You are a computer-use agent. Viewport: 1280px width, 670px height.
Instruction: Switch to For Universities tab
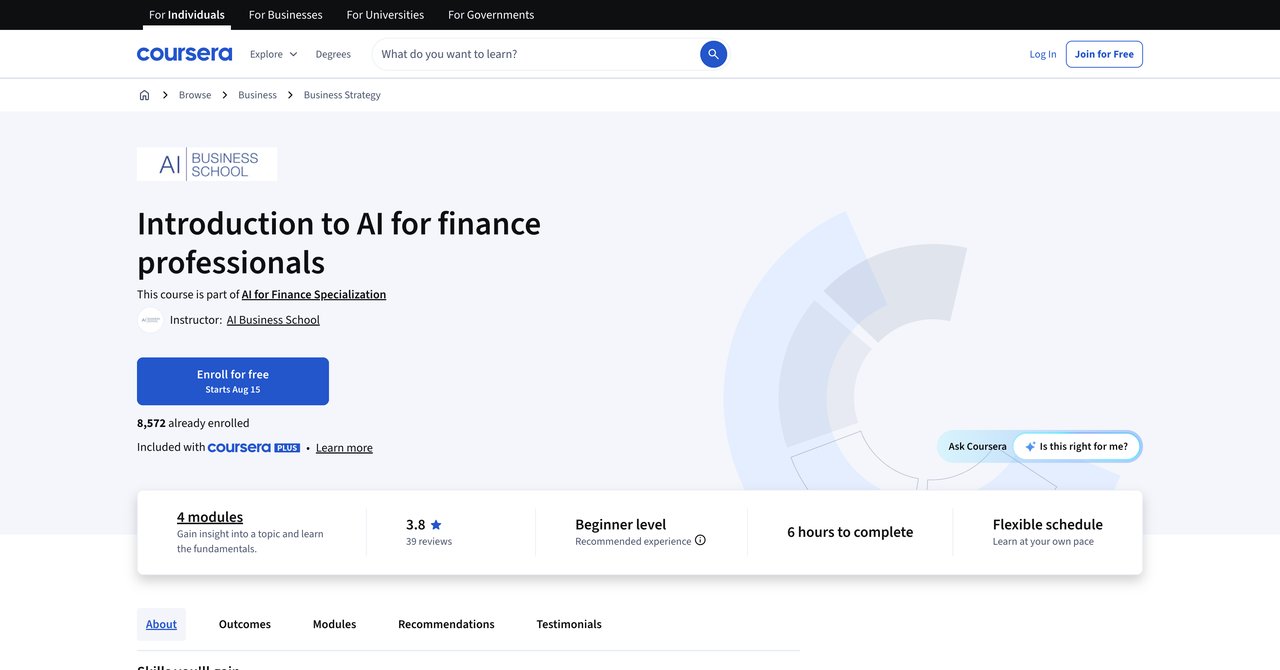coord(385,15)
